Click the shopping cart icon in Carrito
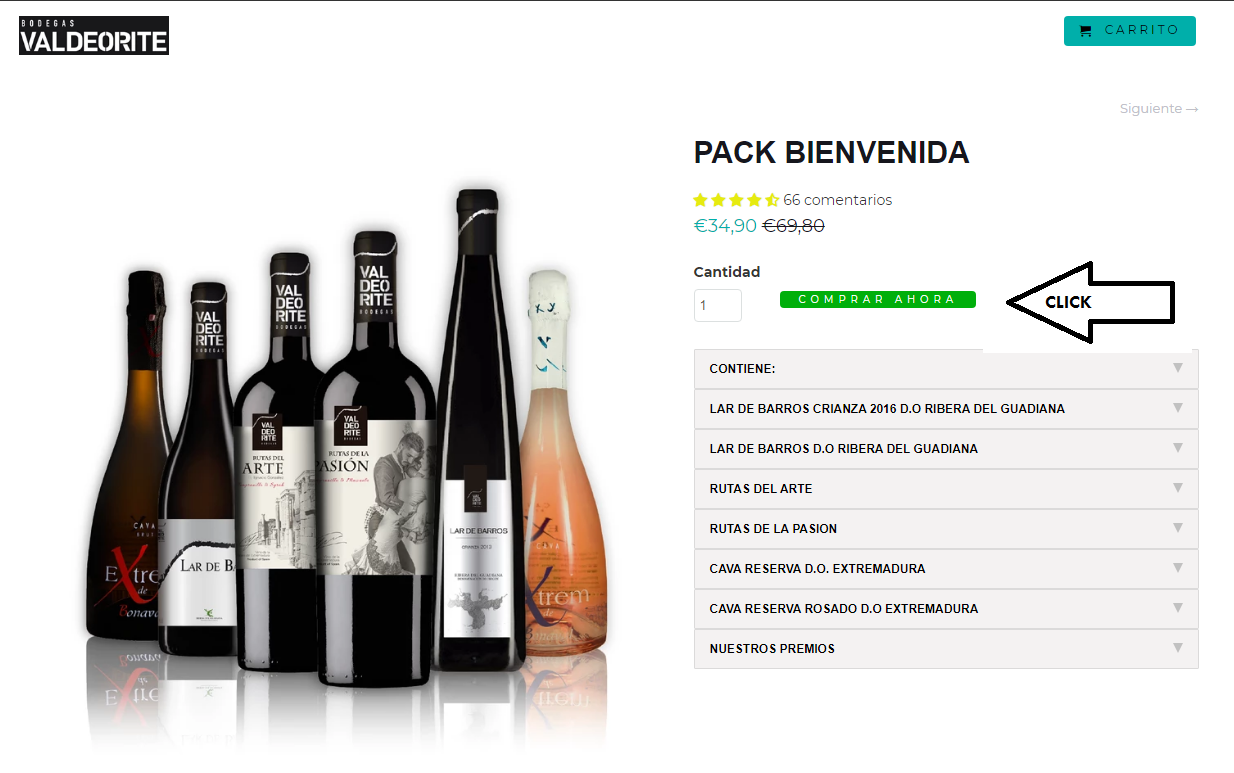This screenshot has width=1234, height=773. (1086, 31)
